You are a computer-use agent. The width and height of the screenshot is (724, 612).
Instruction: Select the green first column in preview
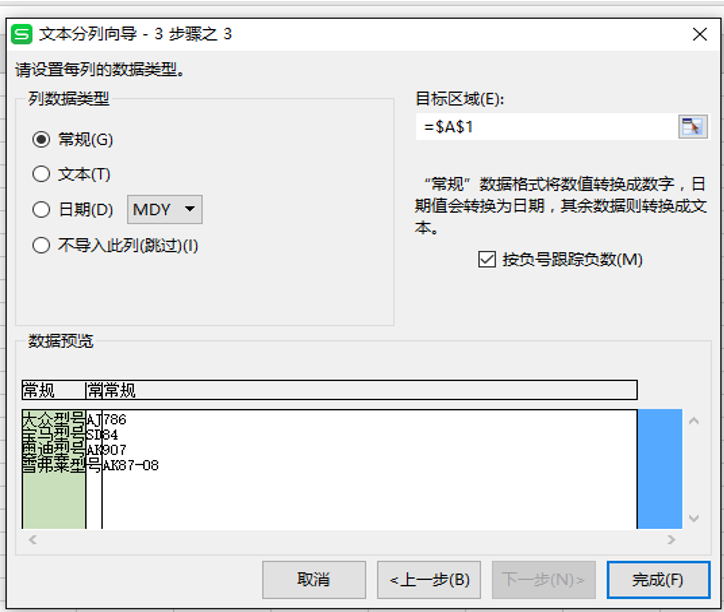tap(54, 469)
